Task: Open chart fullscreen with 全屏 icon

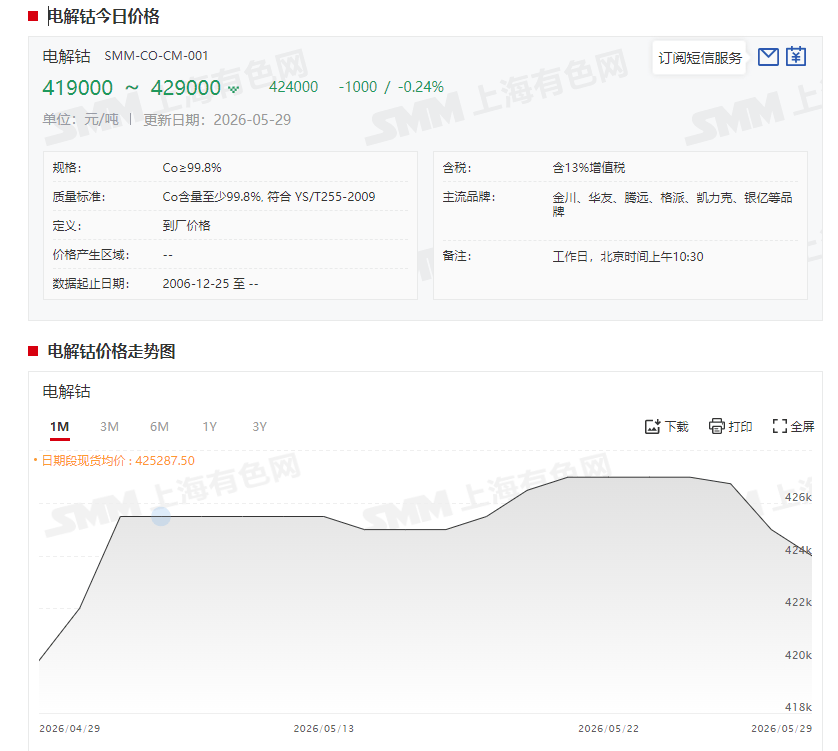Action: coord(780,426)
